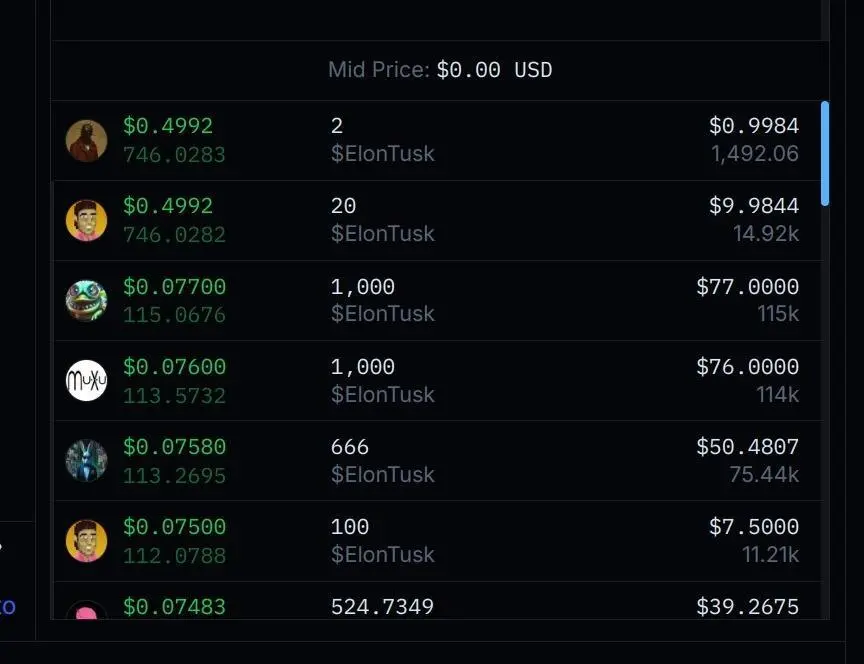Select the 524.7349 amount

coord(382,607)
